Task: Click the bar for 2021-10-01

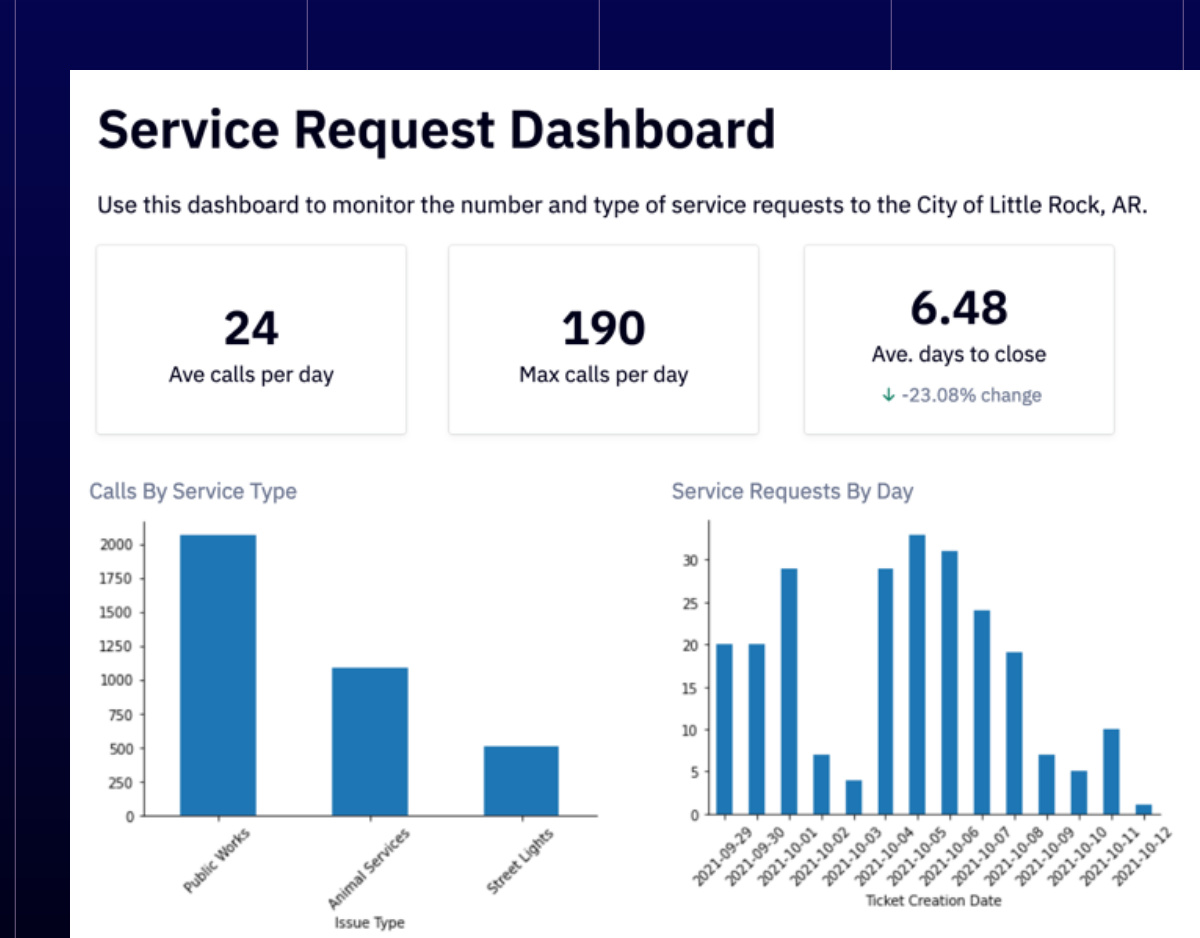Action: 789,691
